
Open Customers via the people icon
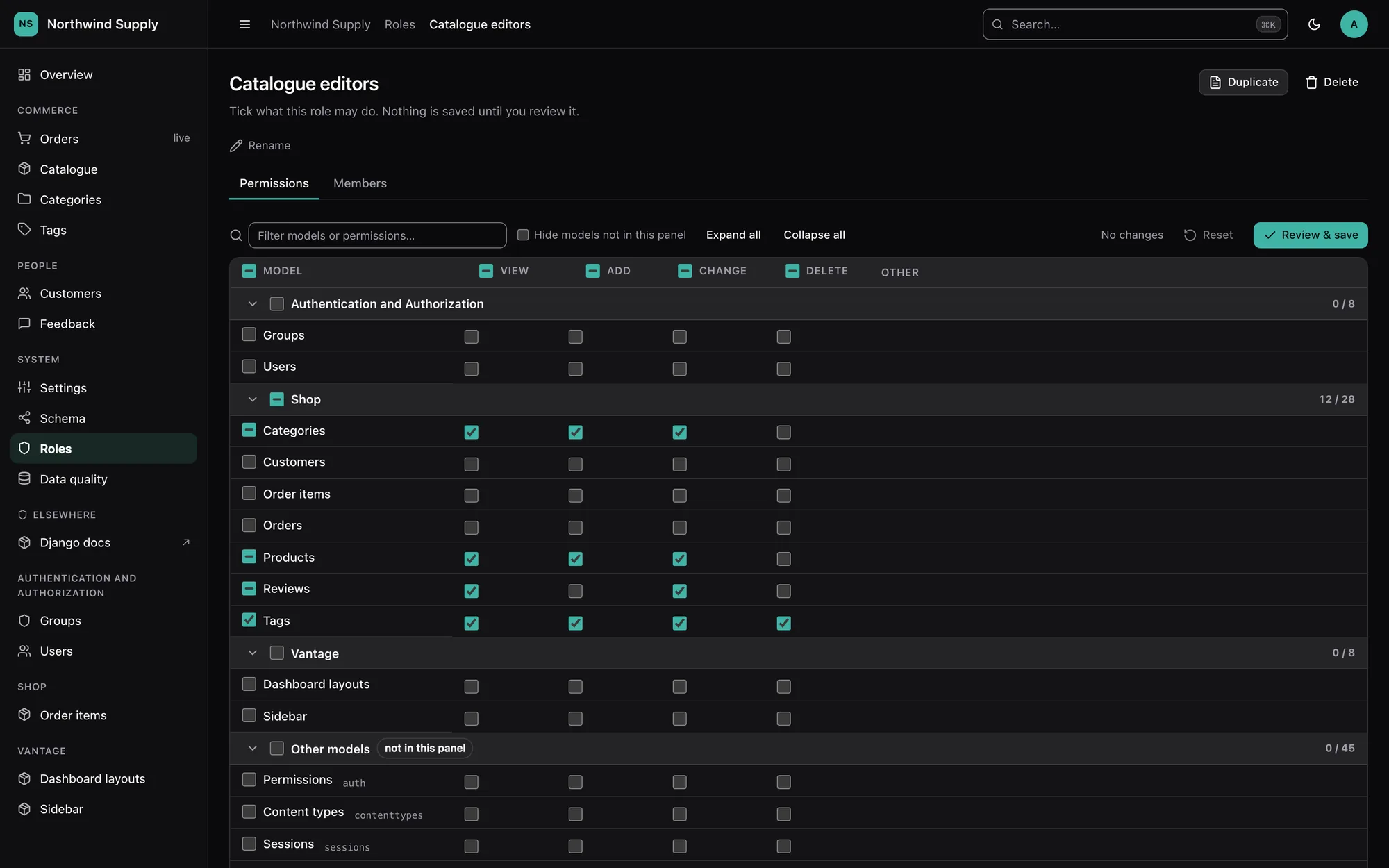click(x=24, y=293)
